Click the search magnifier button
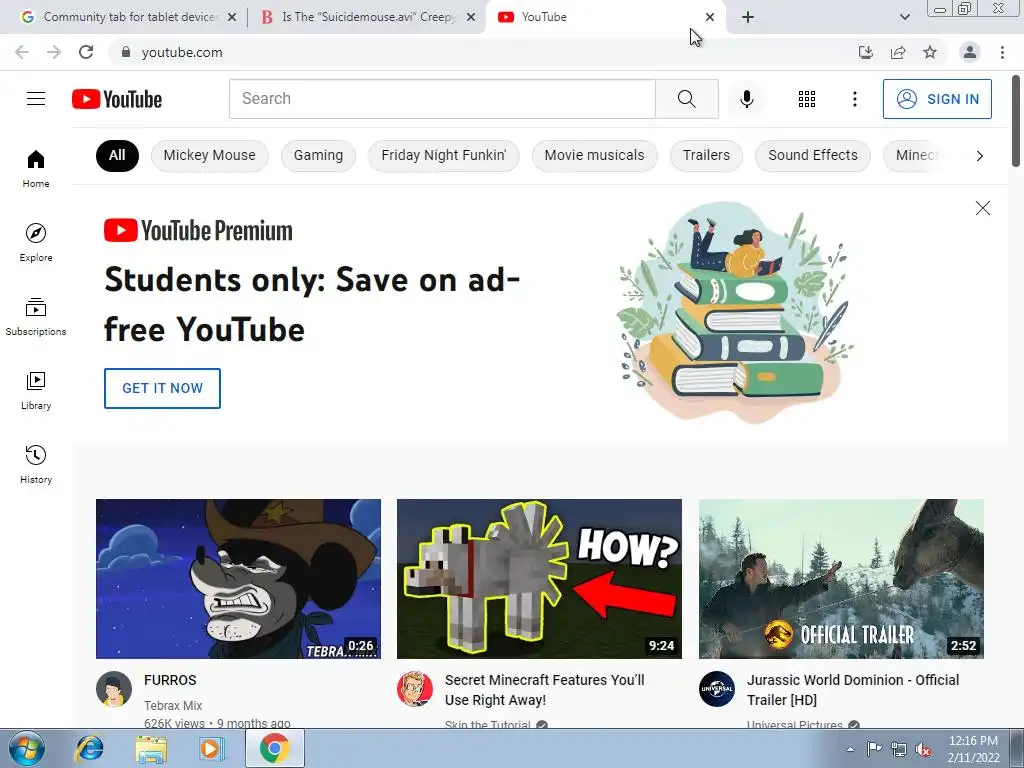The height and width of the screenshot is (768, 1024). 686,99
